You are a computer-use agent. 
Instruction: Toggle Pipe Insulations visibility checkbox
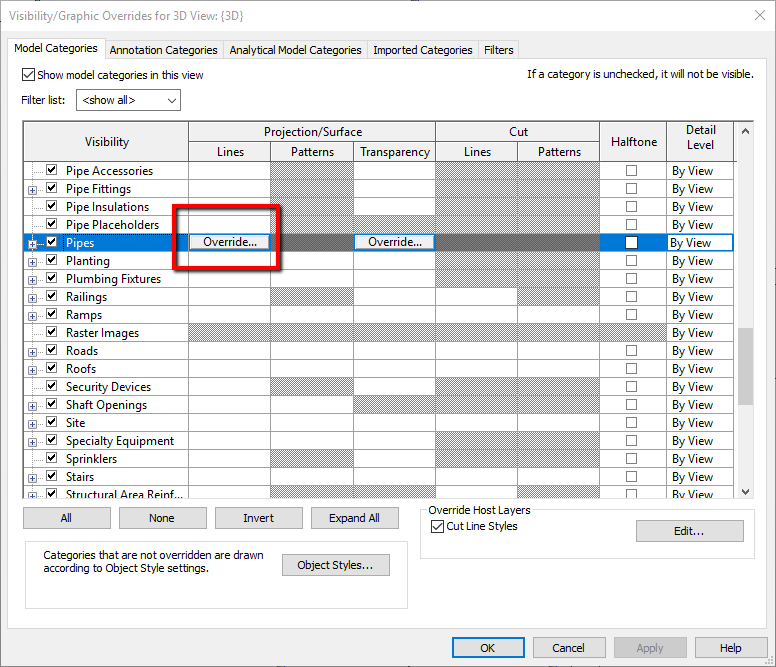[x=51, y=206]
